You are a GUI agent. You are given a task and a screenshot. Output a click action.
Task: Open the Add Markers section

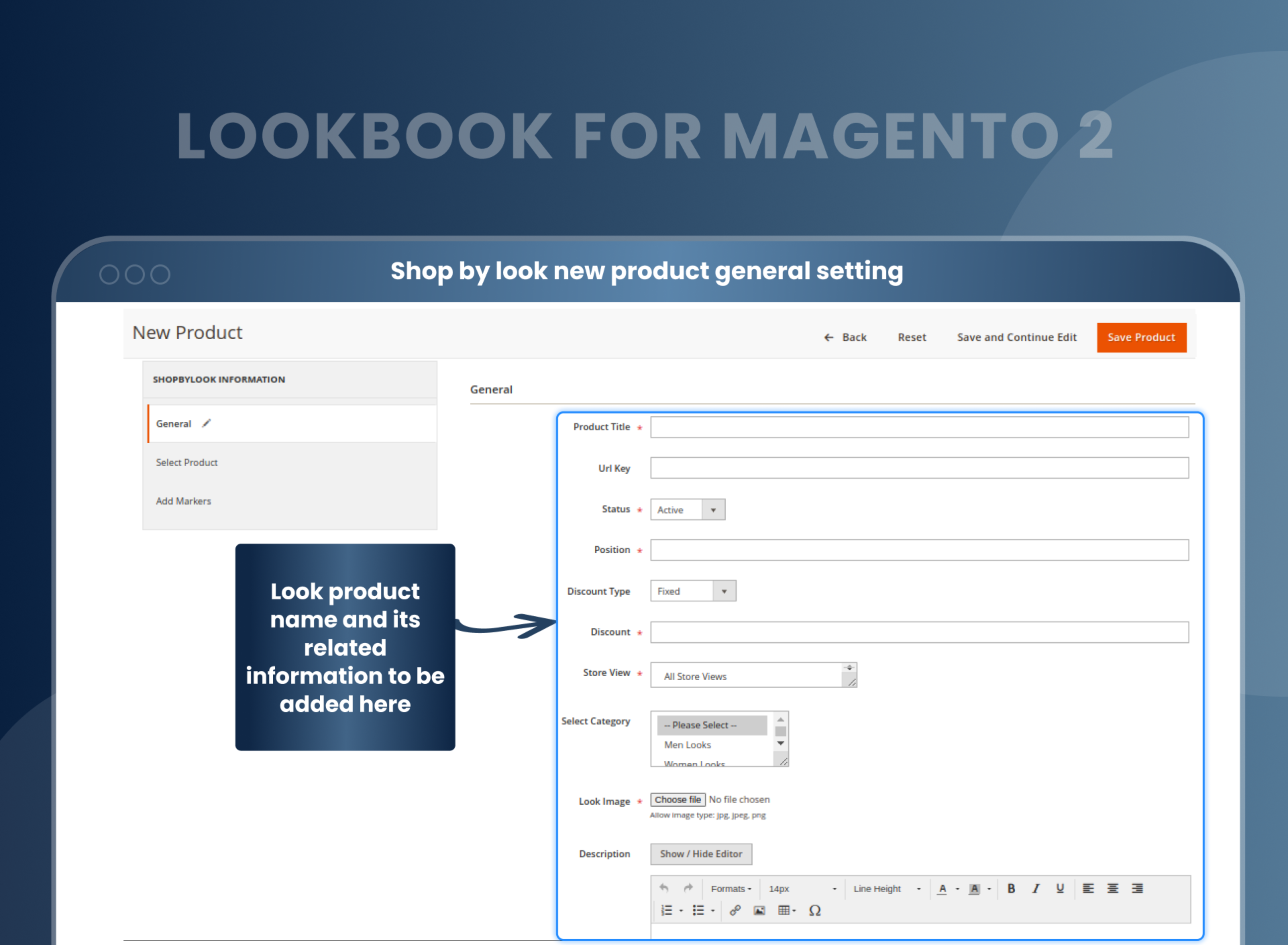click(x=183, y=501)
